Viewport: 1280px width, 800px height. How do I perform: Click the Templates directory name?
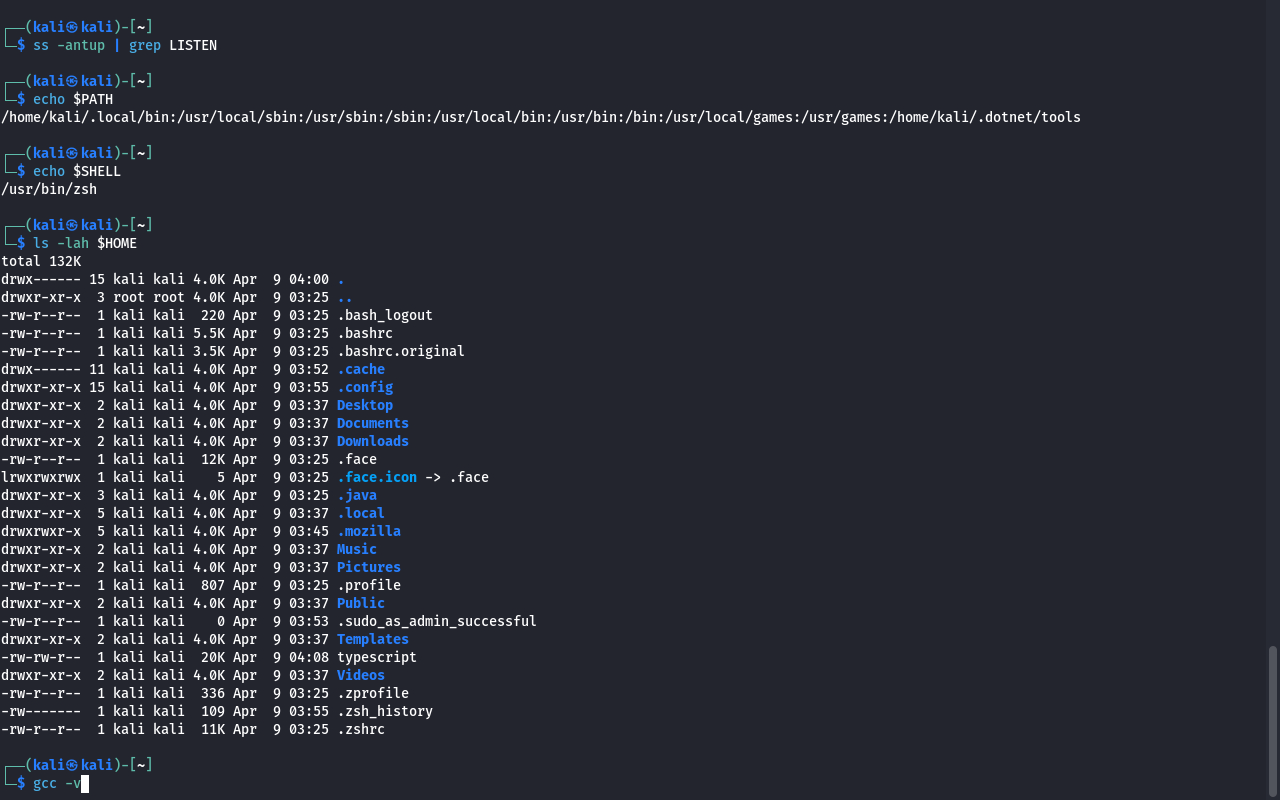[372, 639]
